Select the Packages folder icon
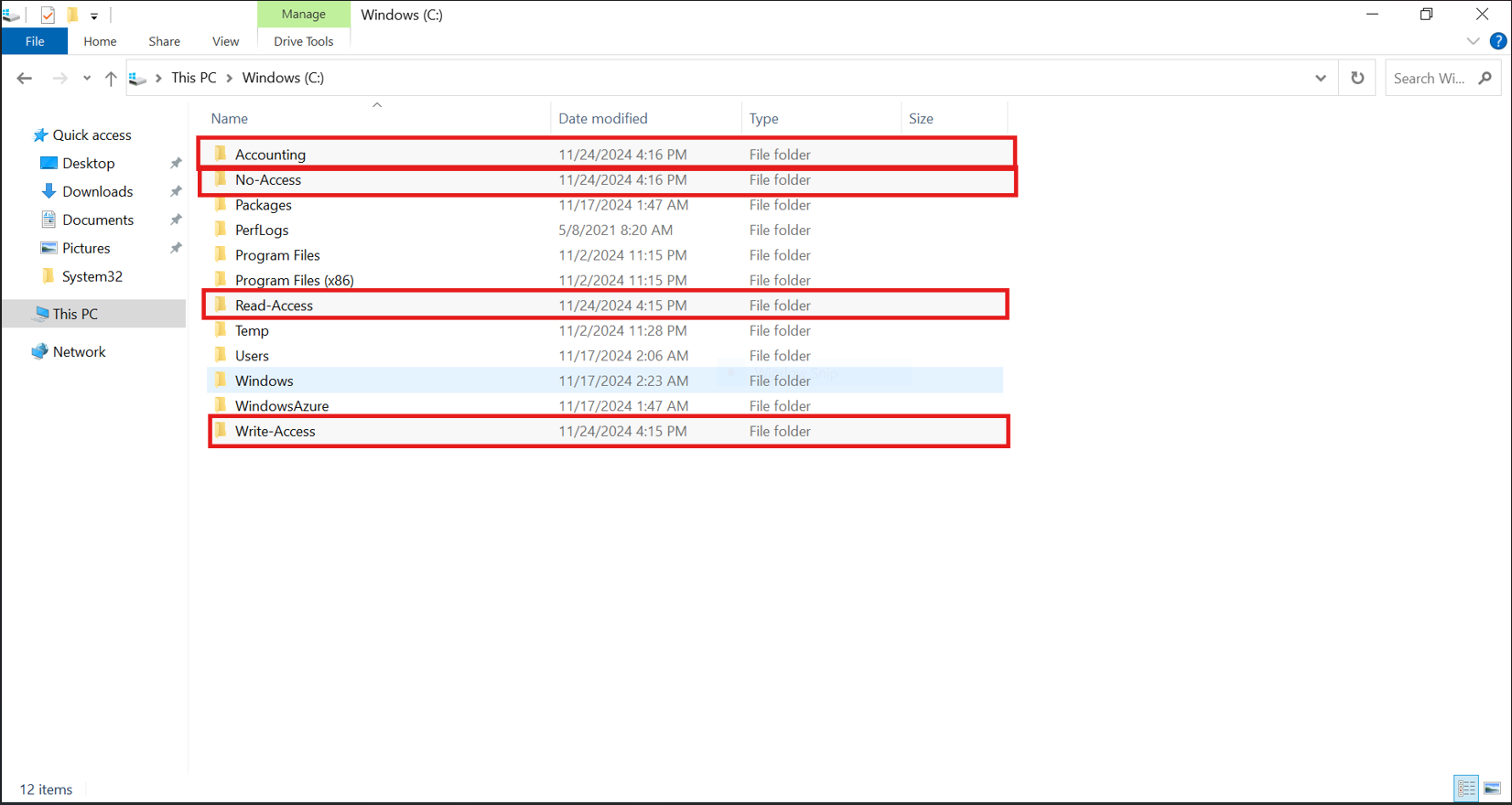 click(x=221, y=204)
